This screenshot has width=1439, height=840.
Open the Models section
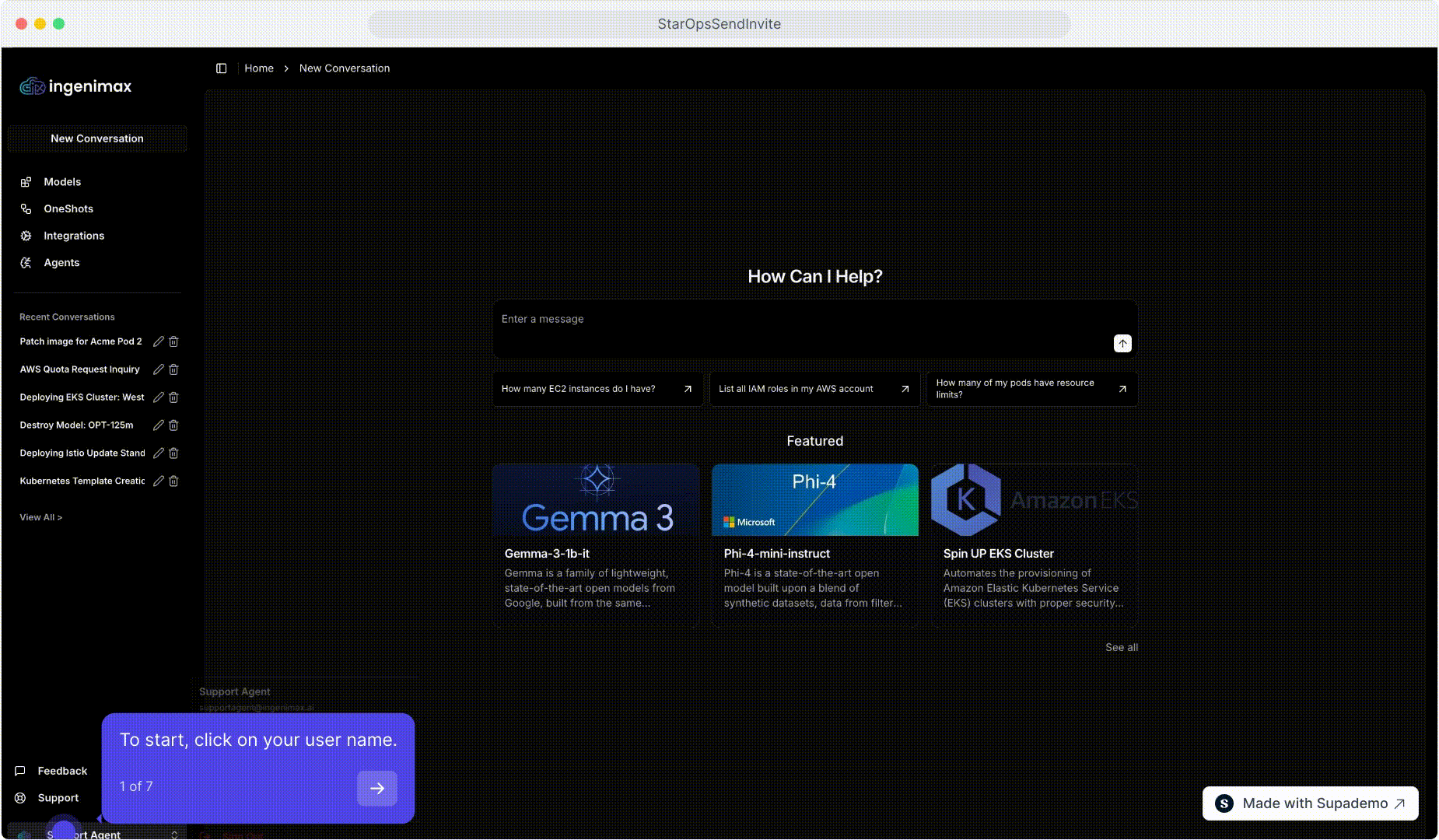62,182
